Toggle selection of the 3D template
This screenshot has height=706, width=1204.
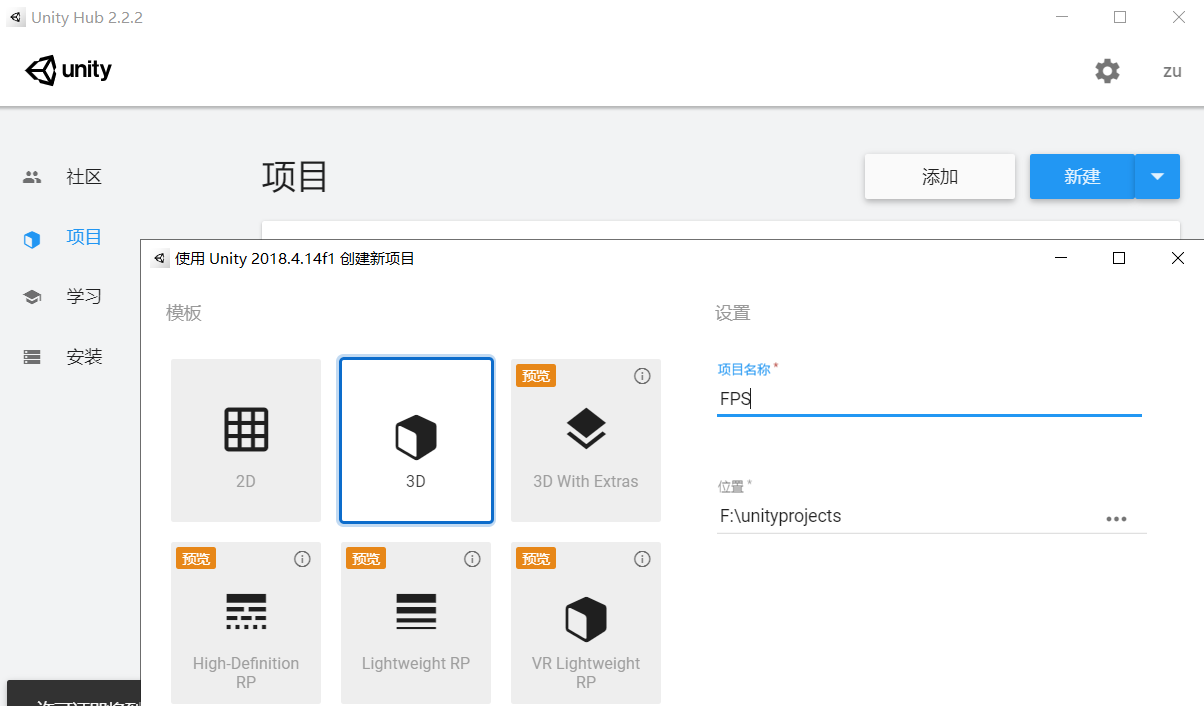(x=415, y=440)
